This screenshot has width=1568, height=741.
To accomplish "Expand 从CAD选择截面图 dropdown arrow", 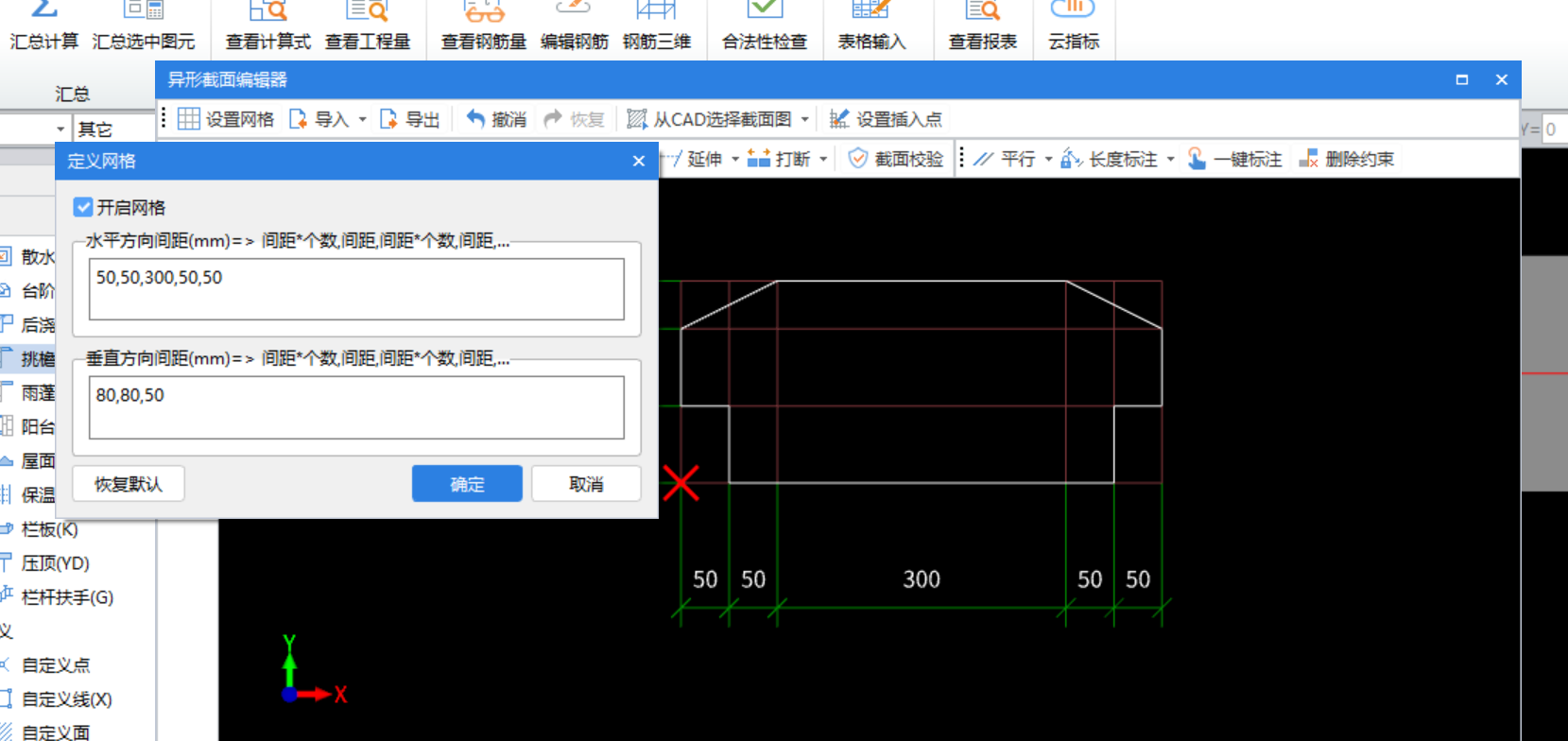I will pos(805,120).
